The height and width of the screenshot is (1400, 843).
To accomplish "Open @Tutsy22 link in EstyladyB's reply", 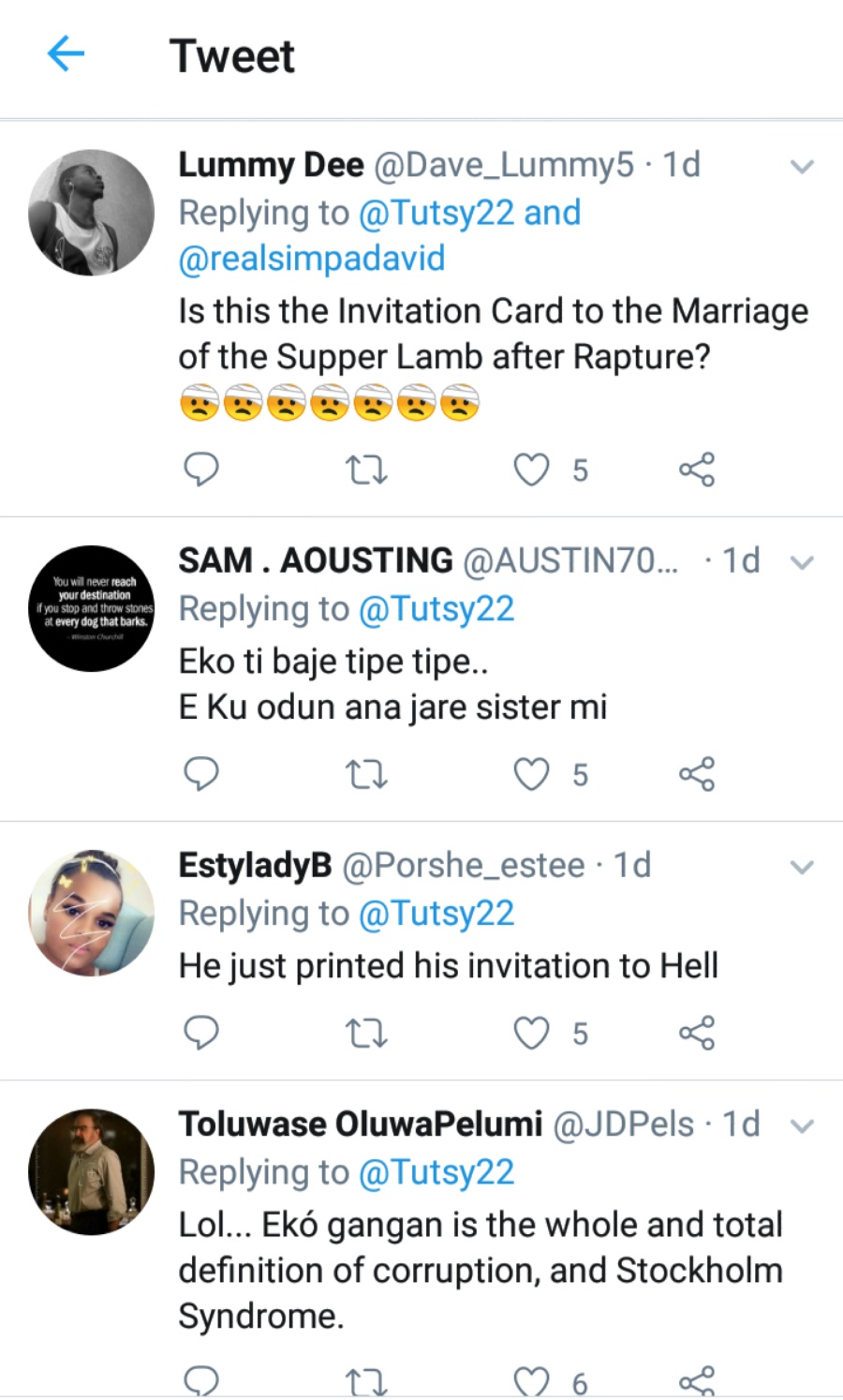I will coord(436,914).
